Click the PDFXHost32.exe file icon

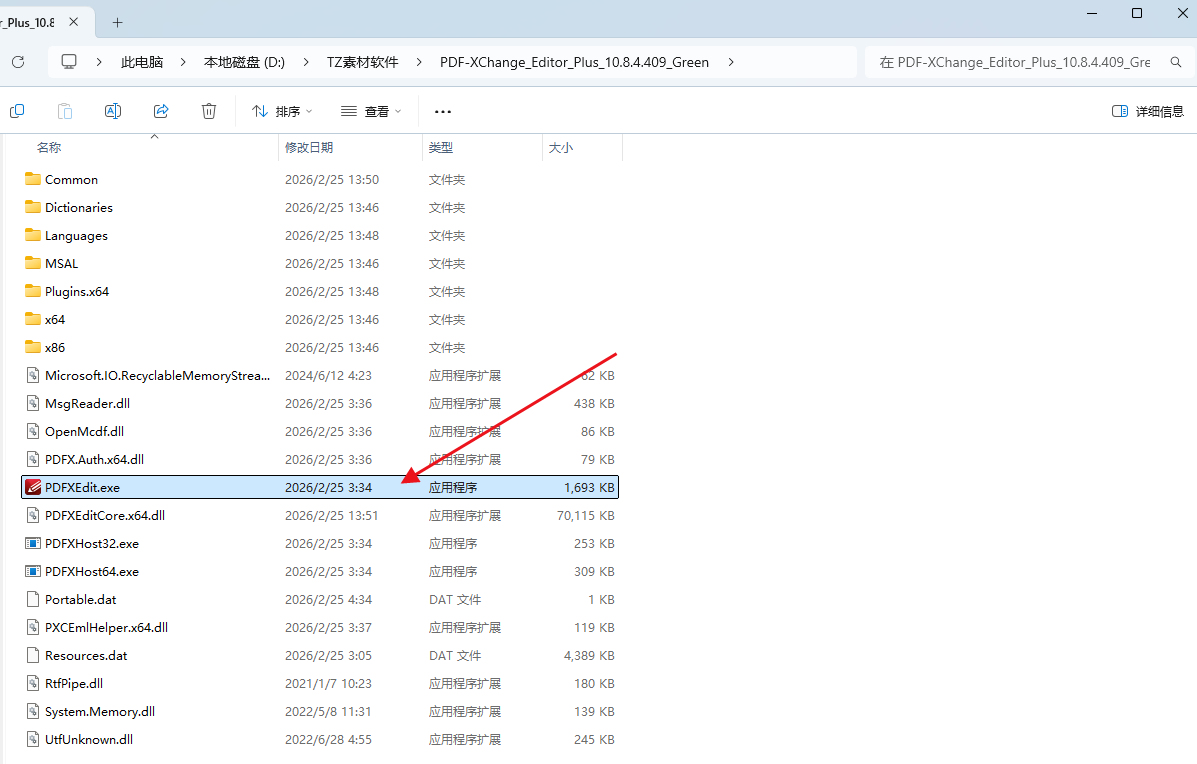(33, 543)
